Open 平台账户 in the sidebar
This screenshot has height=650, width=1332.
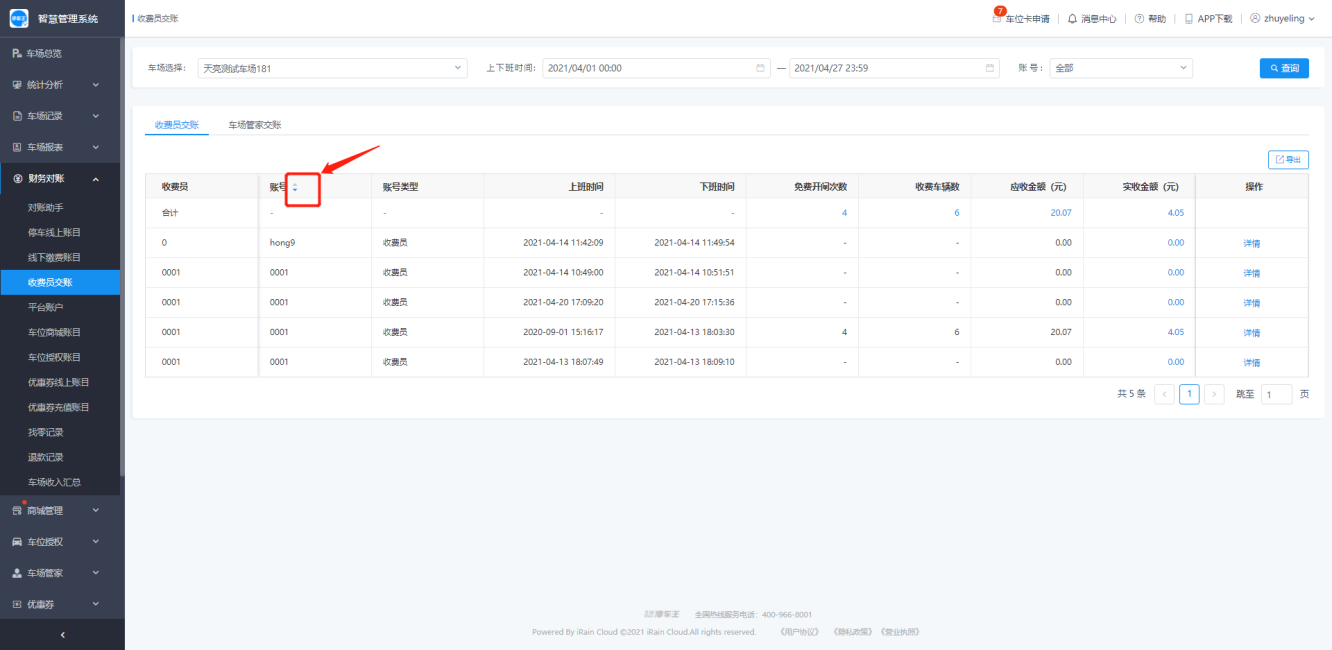coord(45,307)
